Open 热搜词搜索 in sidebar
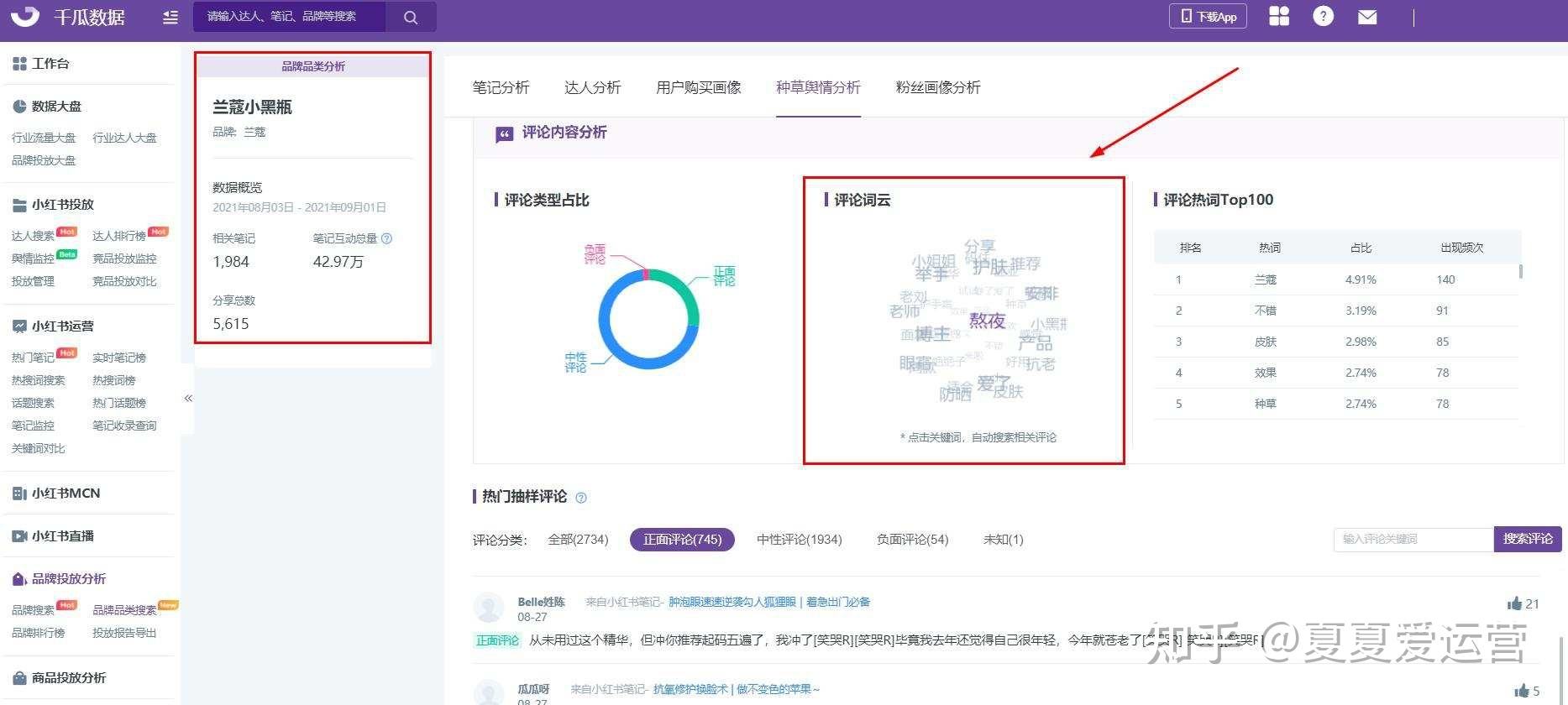The width and height of the screenshot is (1568, 705). tap(39, 380)
